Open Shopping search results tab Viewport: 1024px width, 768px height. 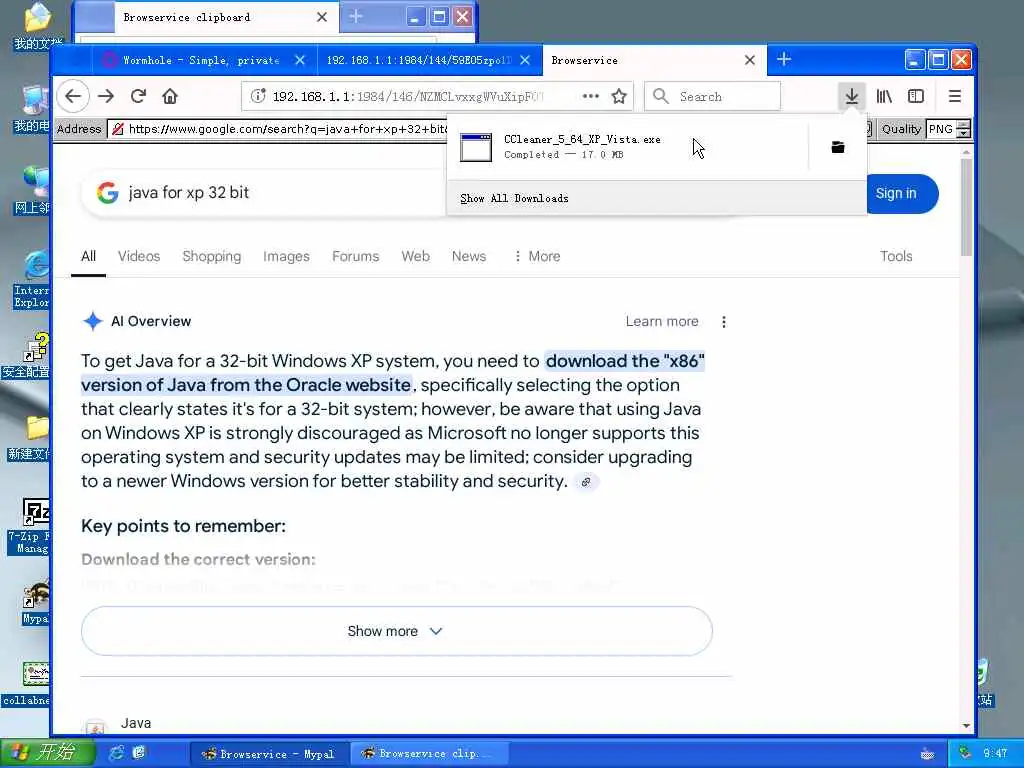(x=212, y=256)
